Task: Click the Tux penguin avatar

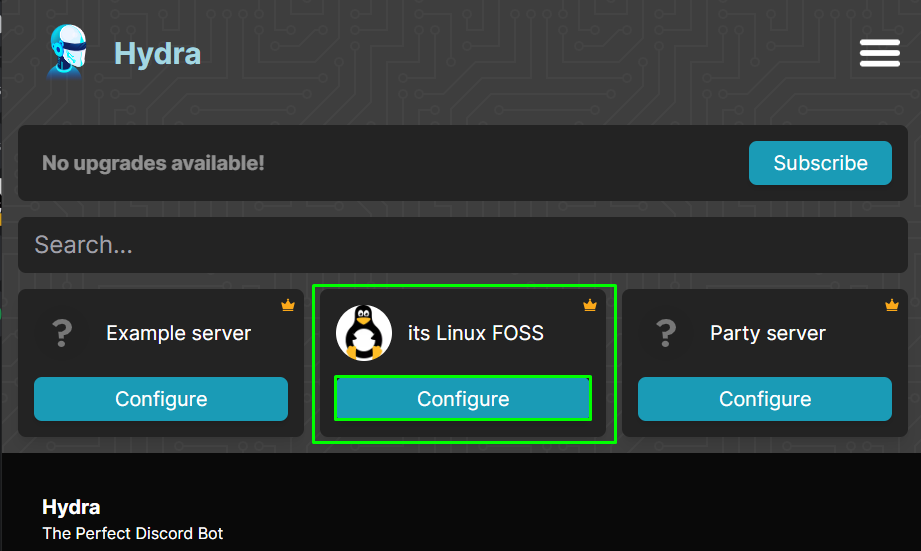Action: [x=364, y=333]
